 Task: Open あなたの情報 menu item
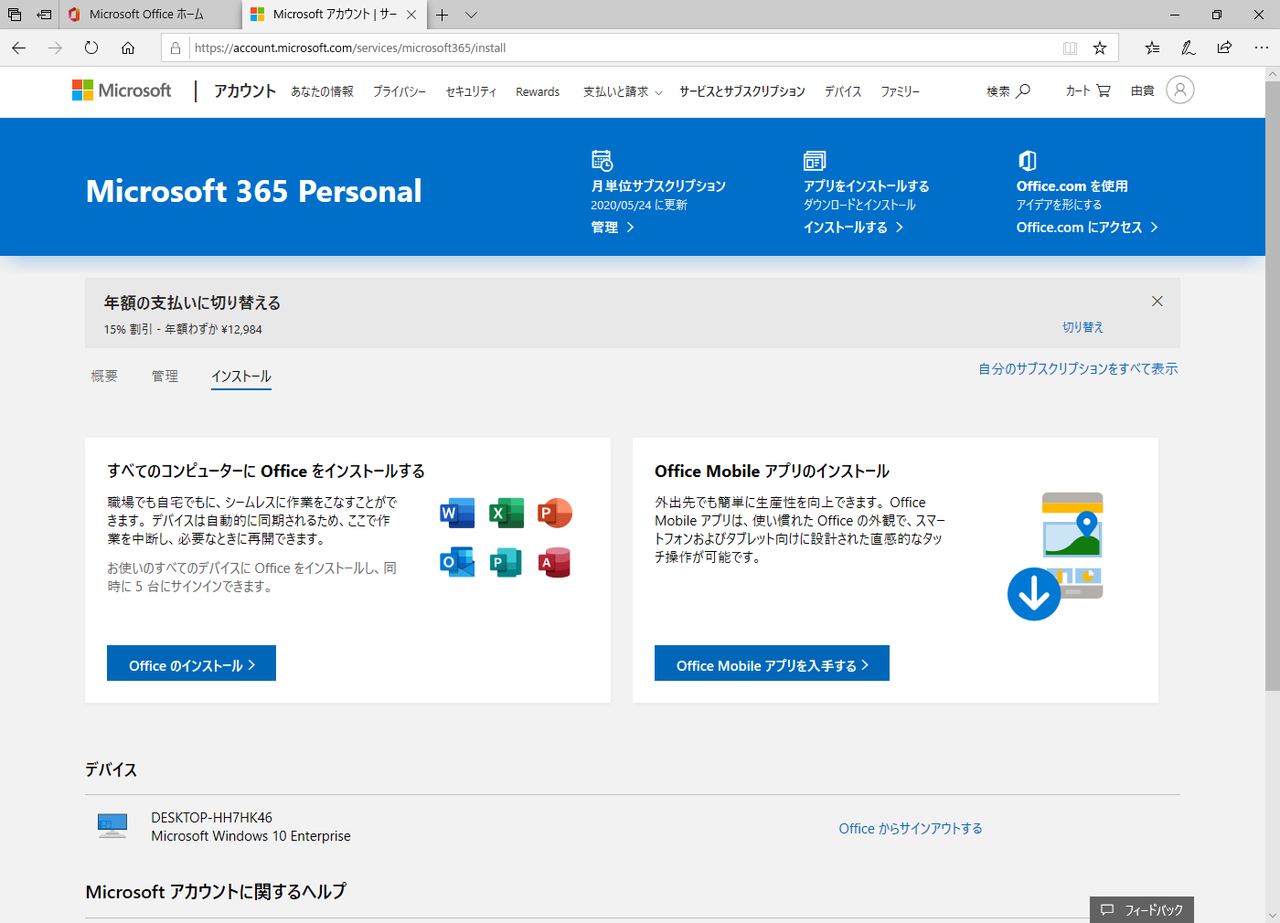coord(322,92)
